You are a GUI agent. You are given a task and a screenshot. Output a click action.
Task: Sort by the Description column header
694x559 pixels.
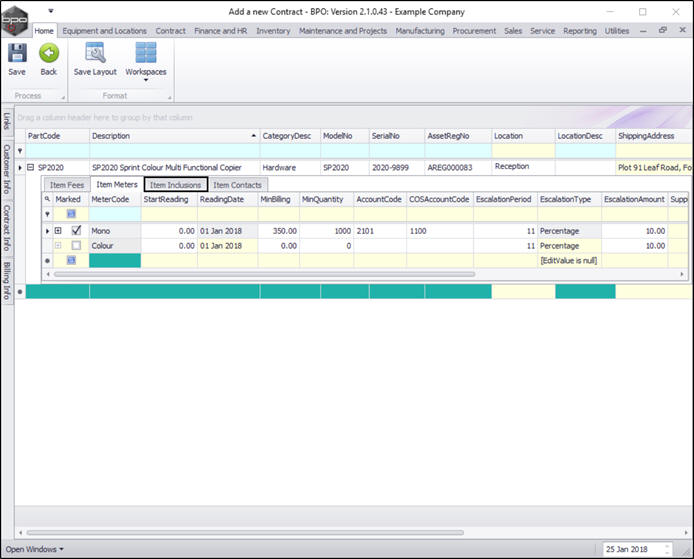click(x=174, y=136)
